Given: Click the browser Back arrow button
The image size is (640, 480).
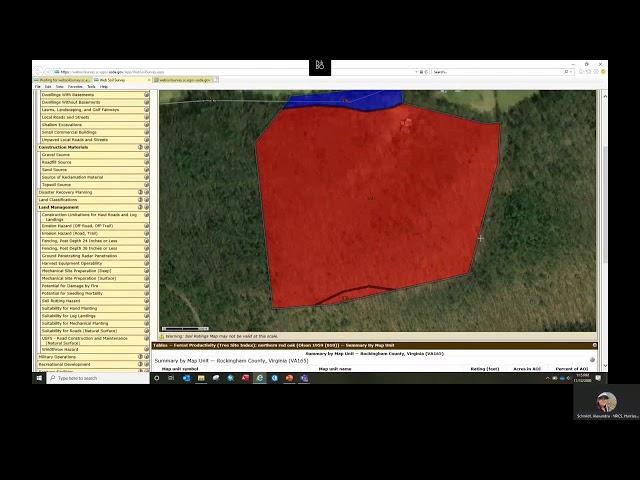Looking at the screenshot, I should [38, 71].
